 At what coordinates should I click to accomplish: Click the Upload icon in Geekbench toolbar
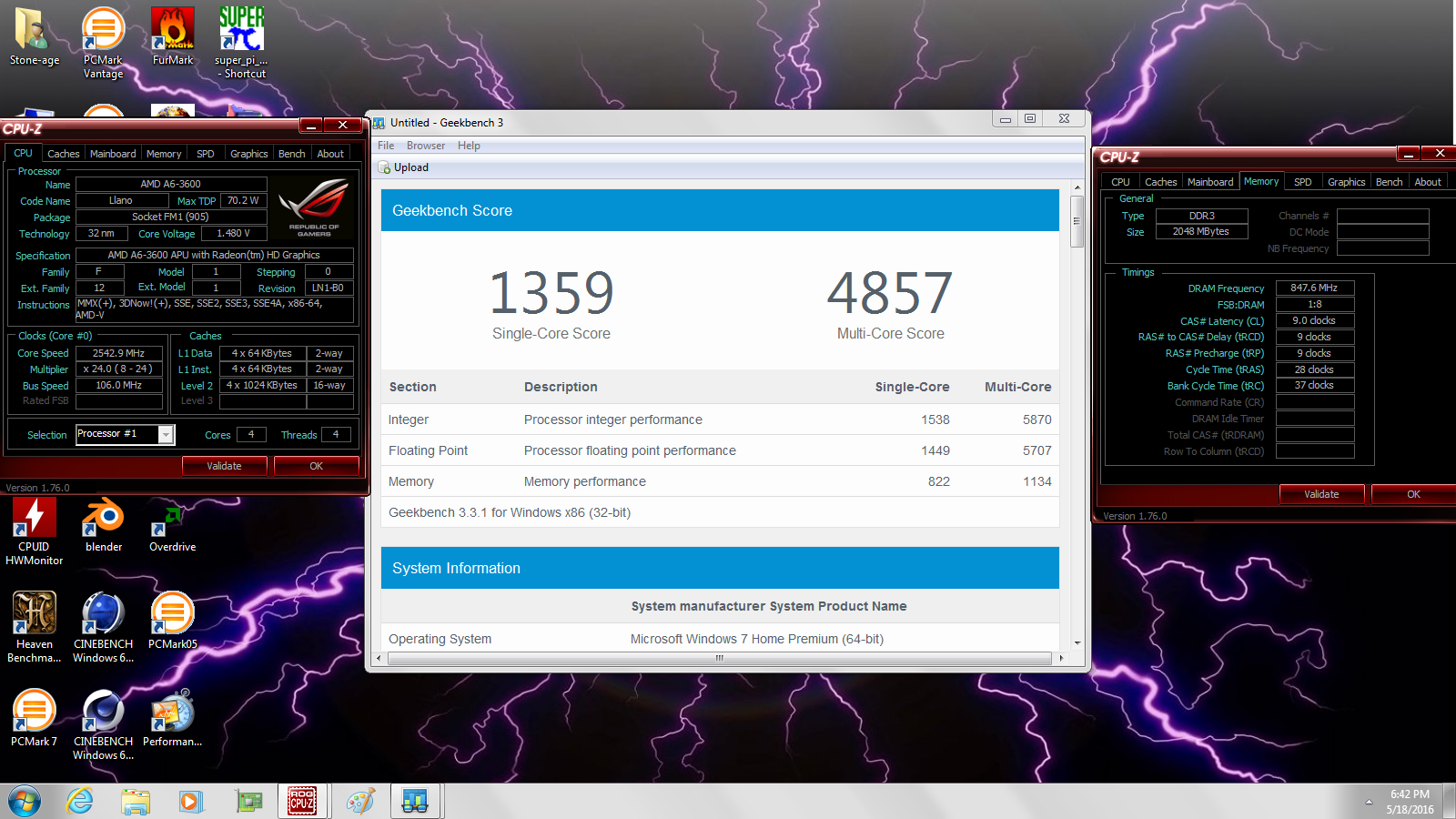[385, 167]
